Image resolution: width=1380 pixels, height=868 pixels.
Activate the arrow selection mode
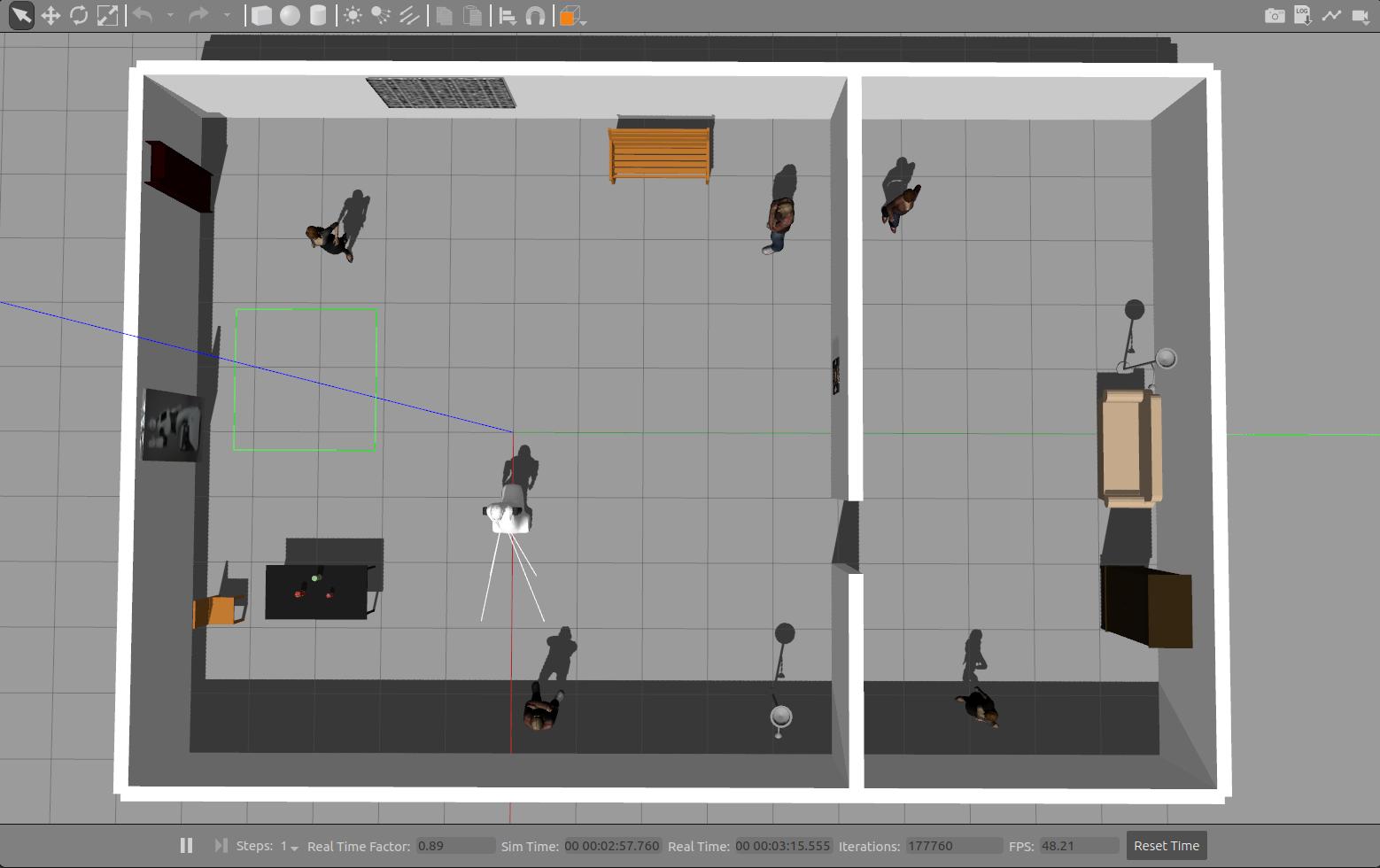pyautogui.click(x=21, y=16)
